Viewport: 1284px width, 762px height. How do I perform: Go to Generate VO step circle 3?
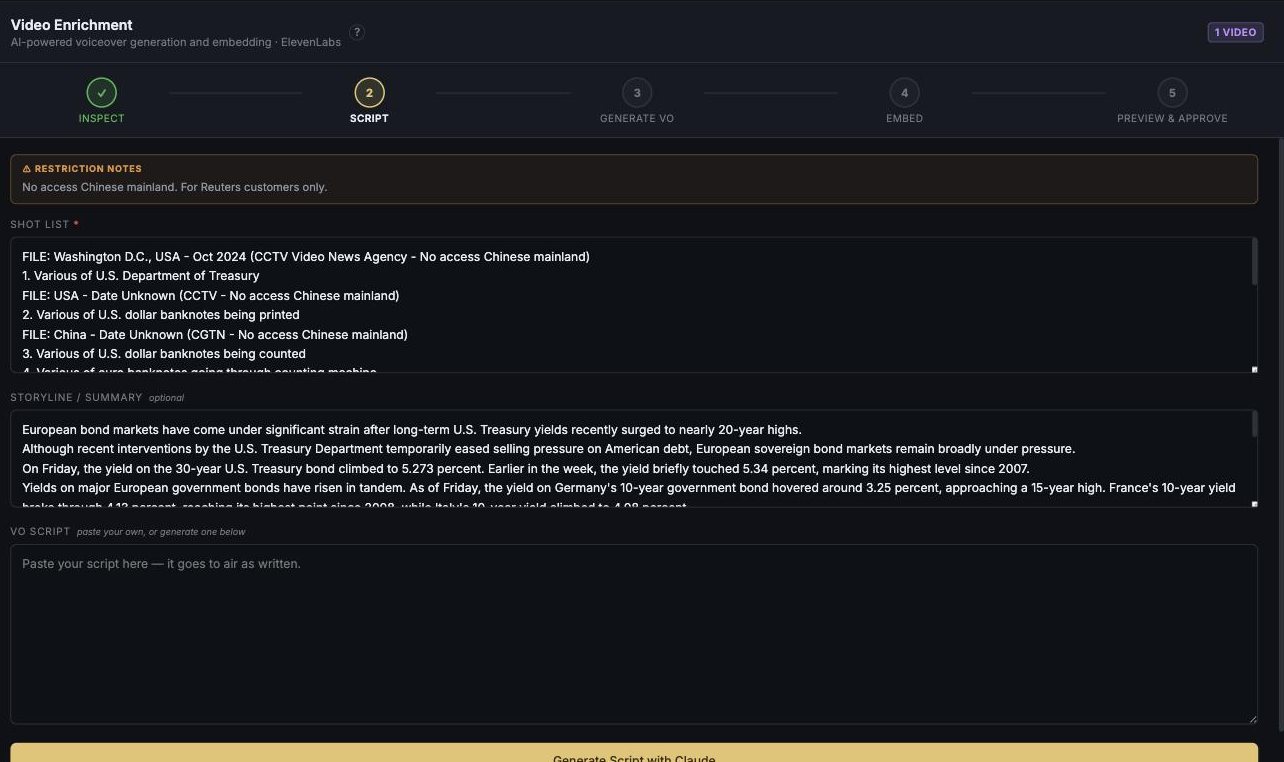click(637, 93)
